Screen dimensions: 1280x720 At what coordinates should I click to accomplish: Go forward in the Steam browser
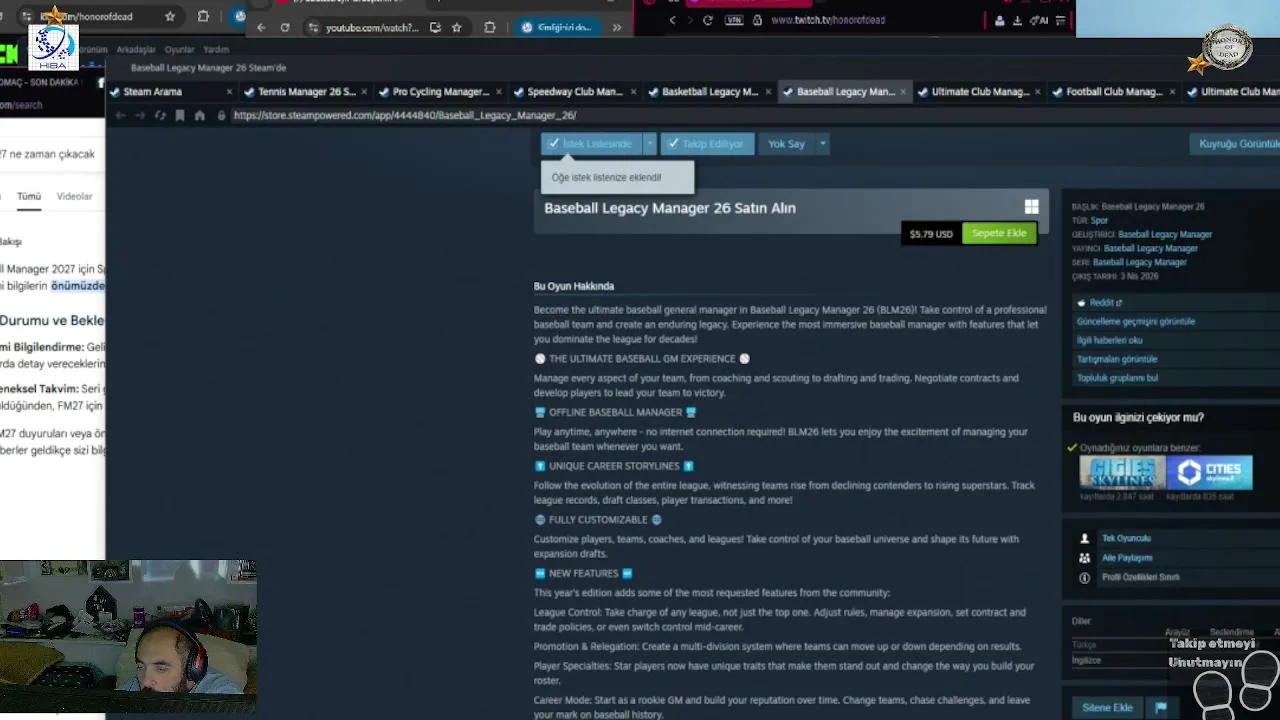[x=140, y=116]
